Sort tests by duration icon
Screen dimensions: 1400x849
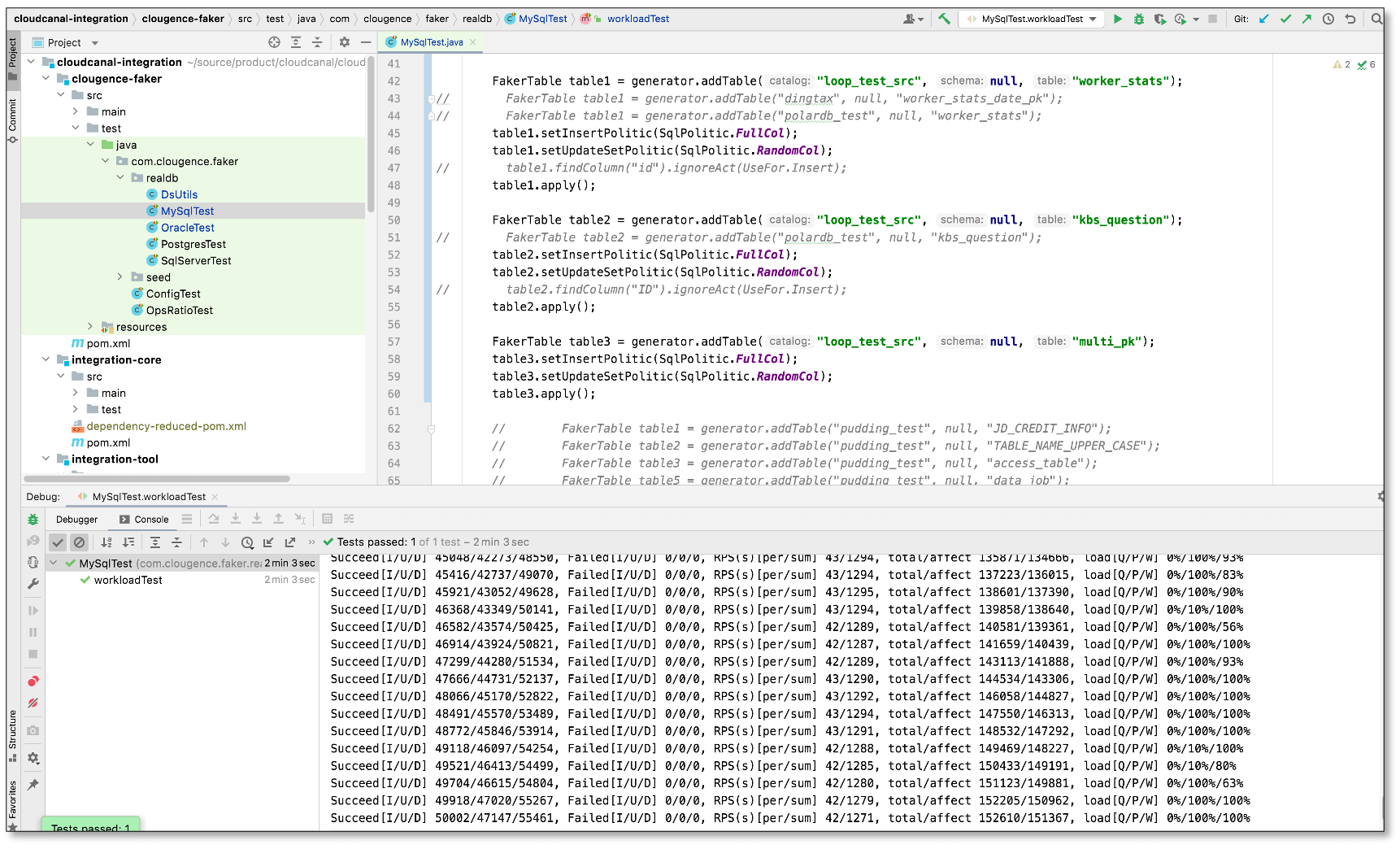pyautogui.click(x=128, y=542)
